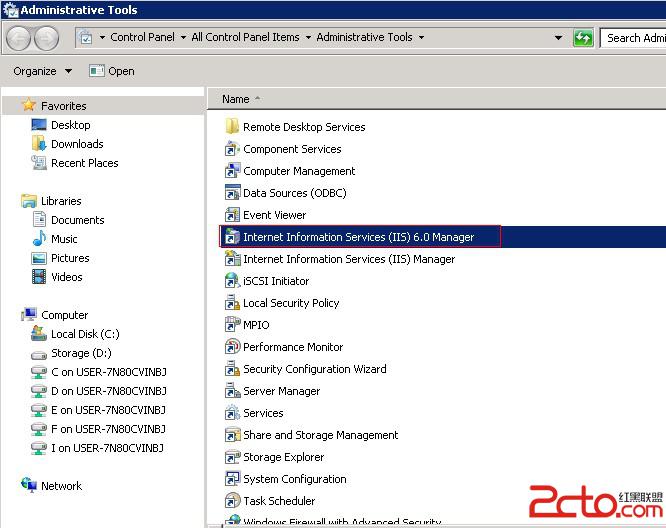Open the Music library
The height and width of the screenshot is (528, 666).
point(64,239)
